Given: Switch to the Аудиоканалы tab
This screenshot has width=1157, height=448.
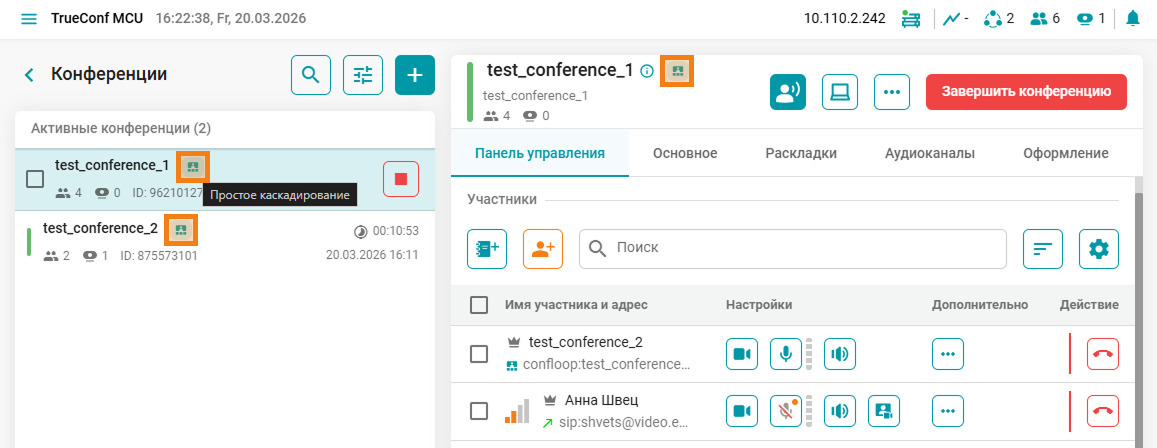Looking at the screenshot, I should click(930, 153).
